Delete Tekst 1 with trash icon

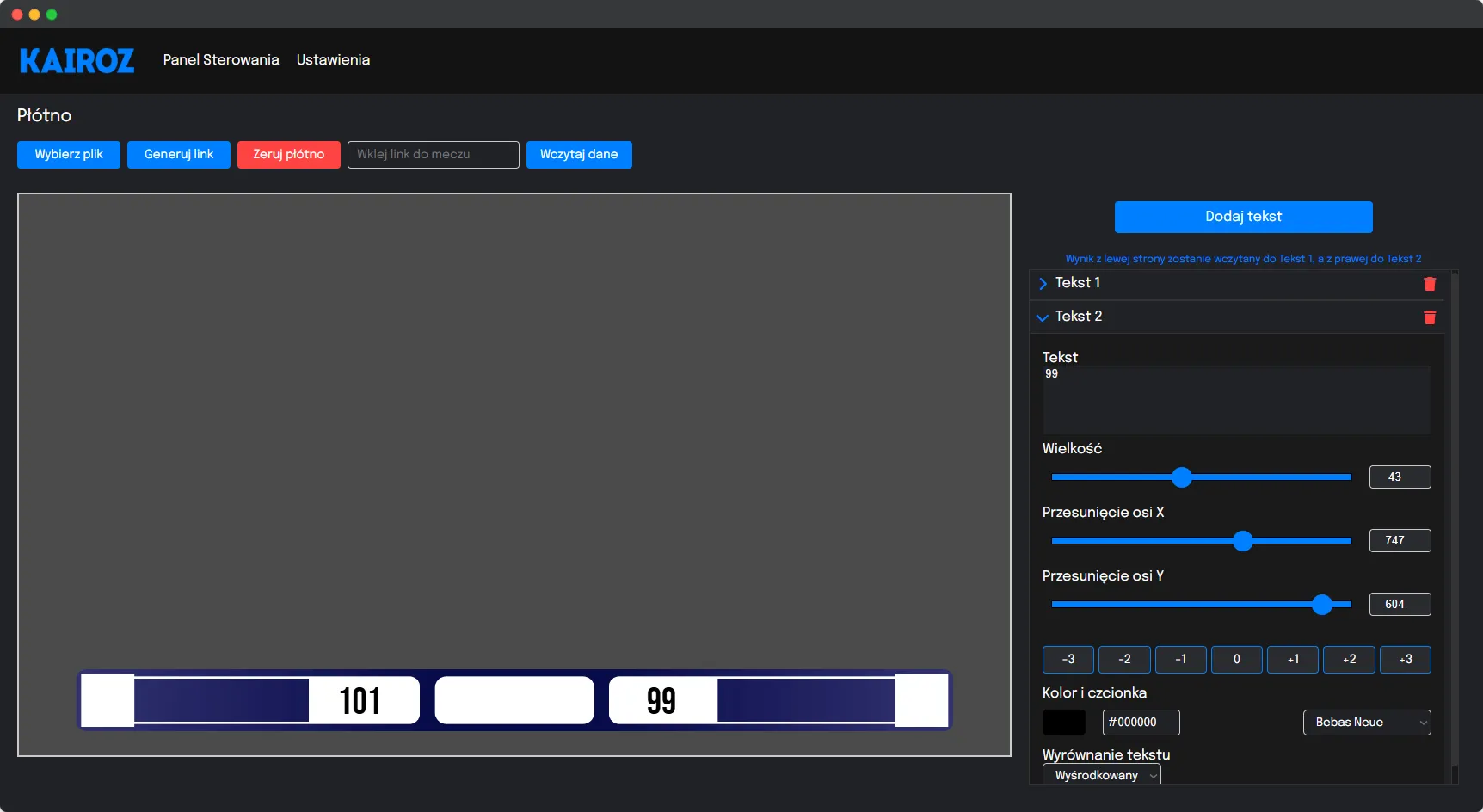click(x=1429, y=284)
